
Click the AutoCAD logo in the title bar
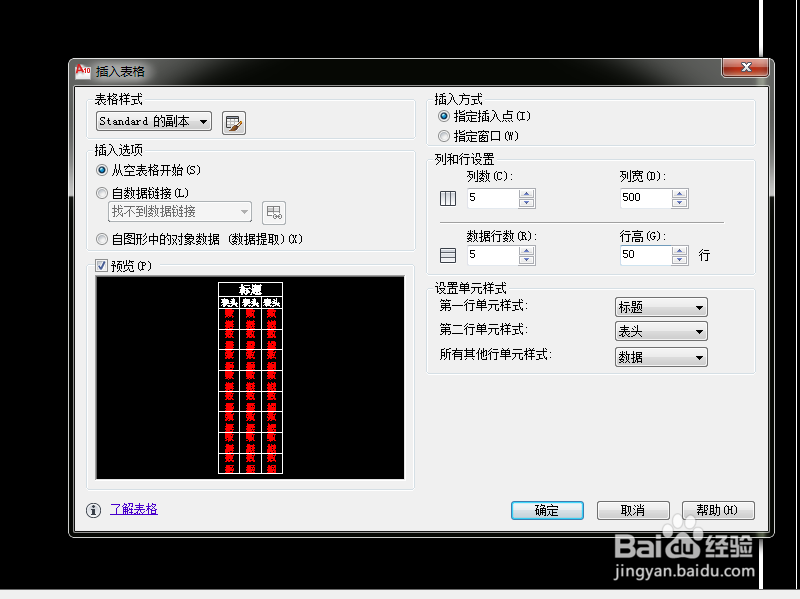(x=83, y=71)
